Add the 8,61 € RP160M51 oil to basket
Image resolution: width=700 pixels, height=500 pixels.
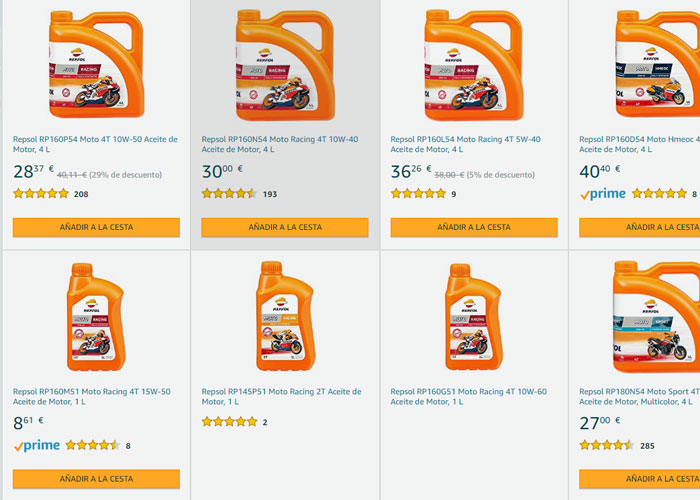(96, 479)
